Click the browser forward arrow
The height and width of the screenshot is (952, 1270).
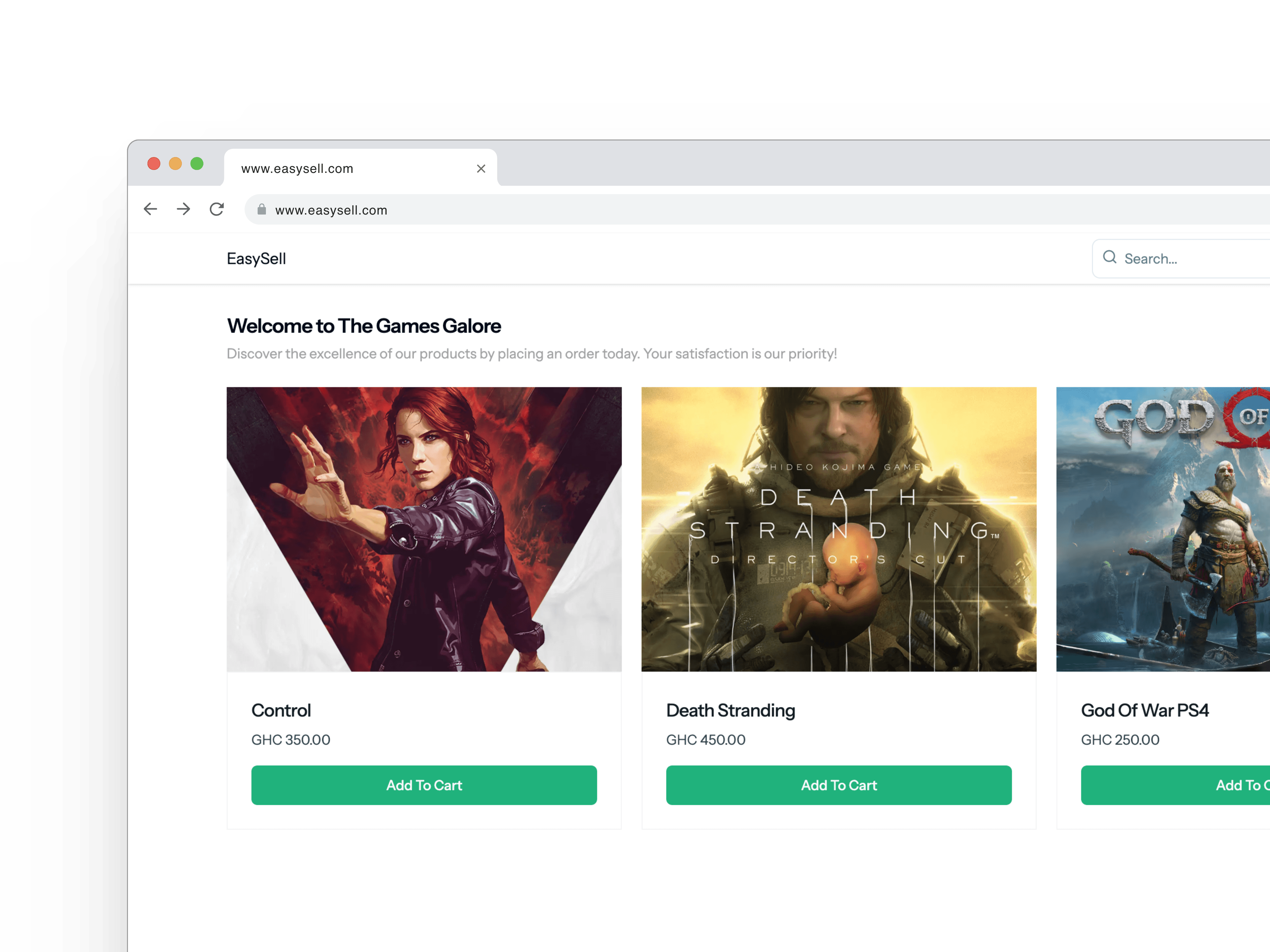pos(183,210)
